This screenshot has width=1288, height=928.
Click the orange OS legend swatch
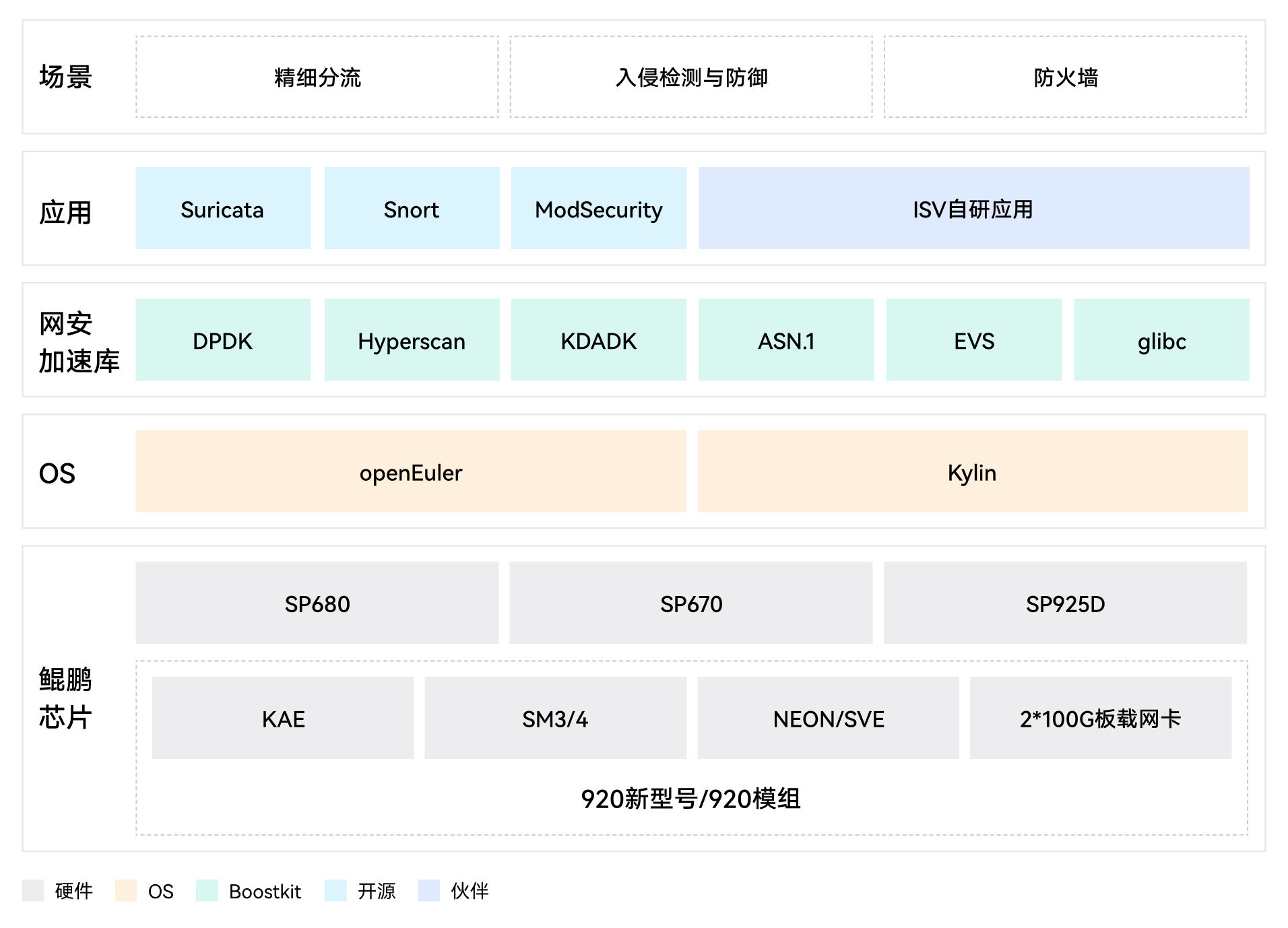pyautogui.click(x=126, y=890)
